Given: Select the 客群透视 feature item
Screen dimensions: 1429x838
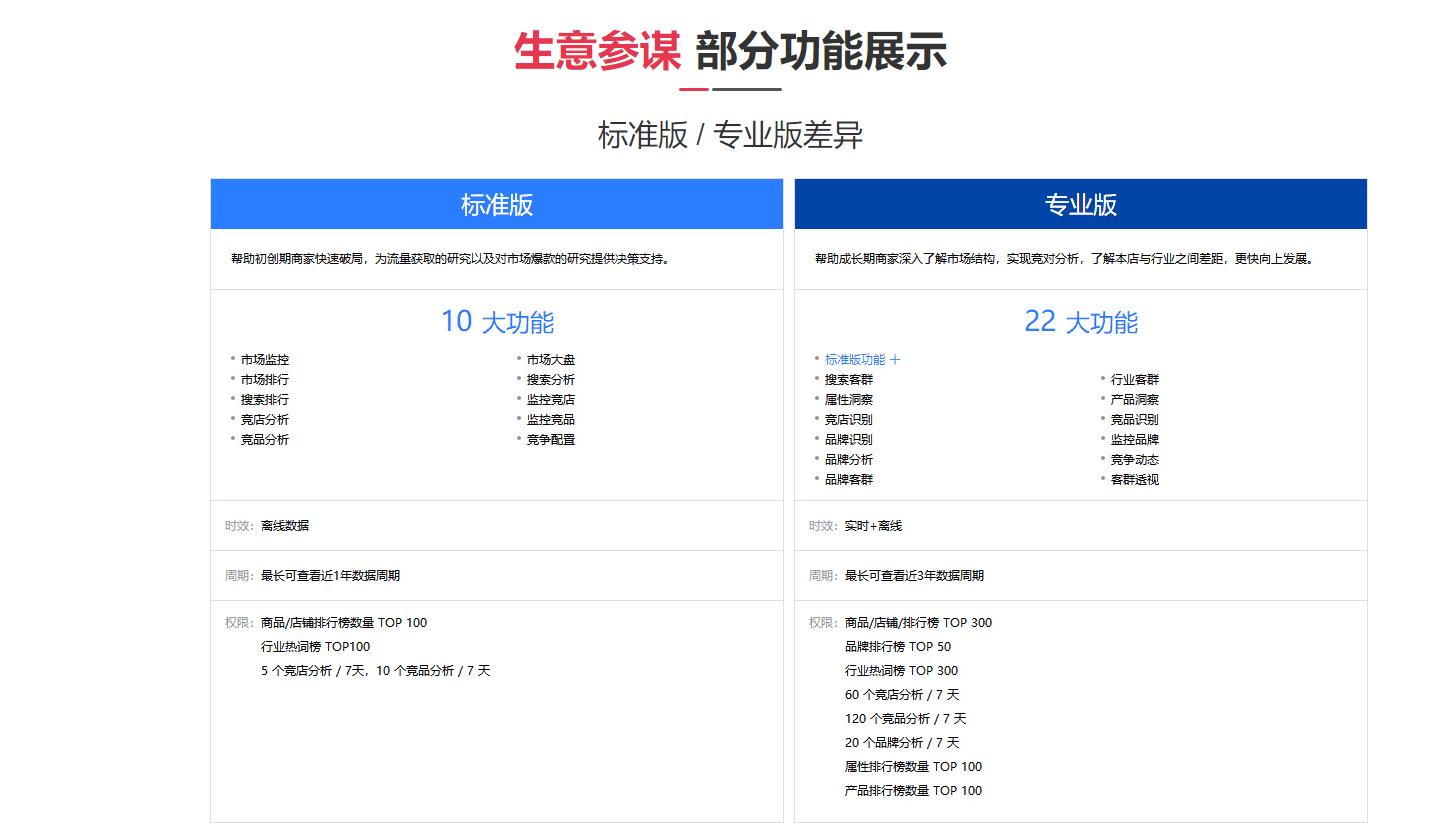Looking at the screenshot, I should [x=1135, y=479].
